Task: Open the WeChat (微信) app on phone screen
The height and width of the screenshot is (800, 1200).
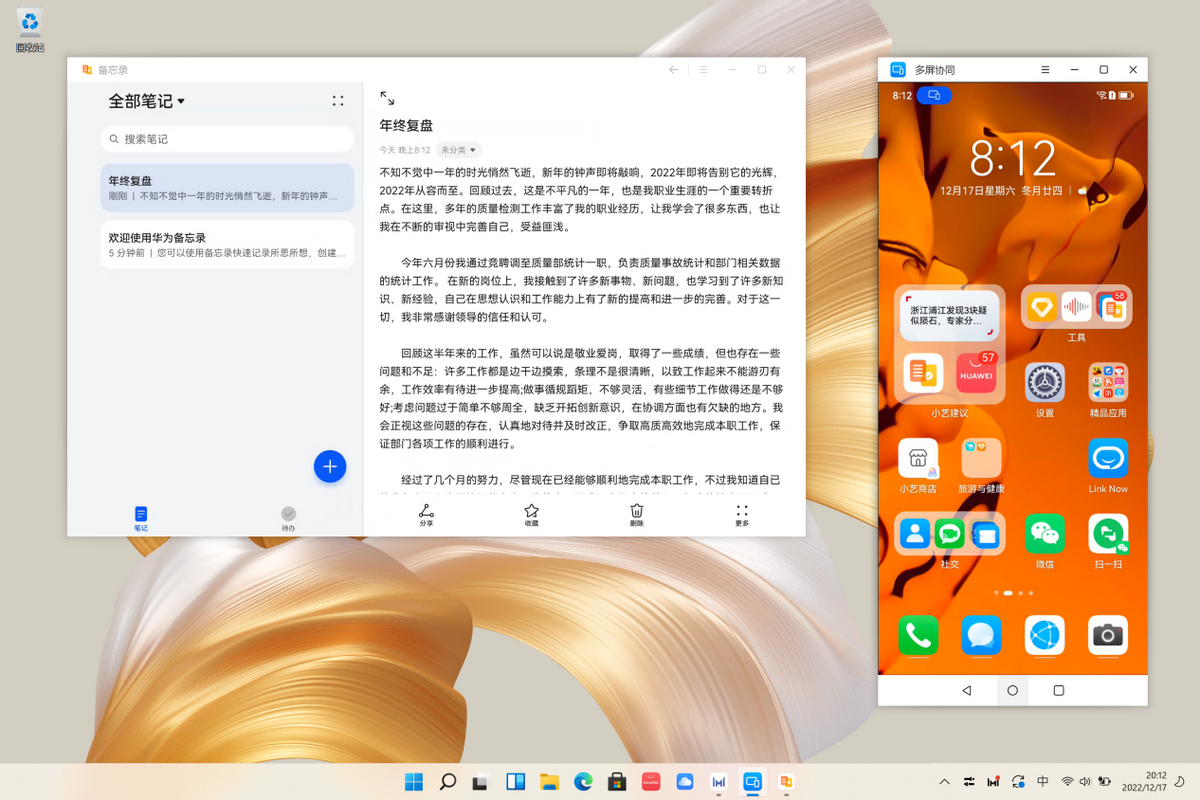Action: point(1045,540)
